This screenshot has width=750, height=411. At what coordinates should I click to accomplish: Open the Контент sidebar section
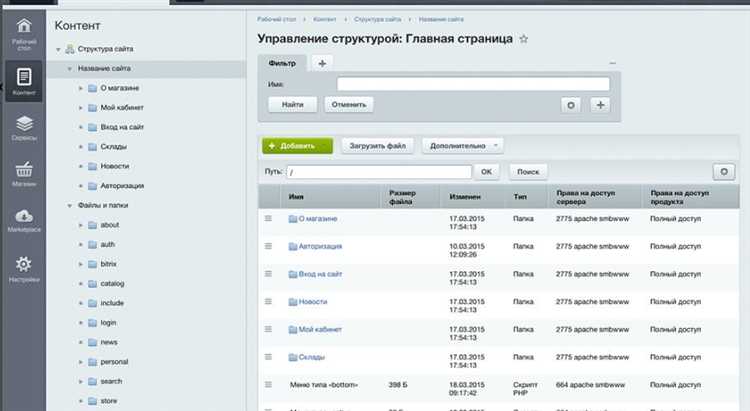click(24, 81)
